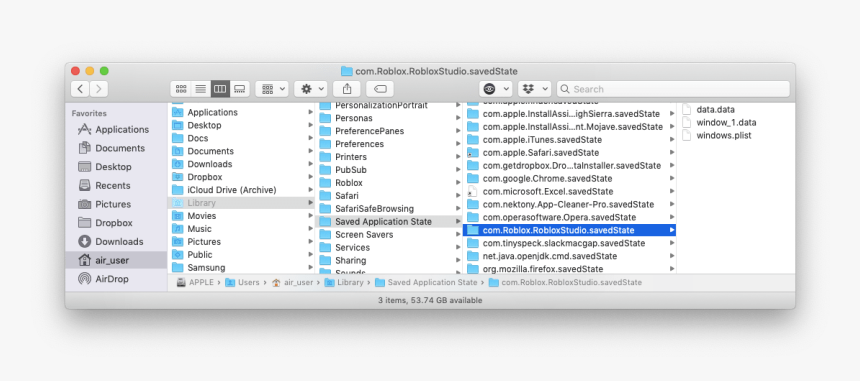Switch to column view
The width and height of the screenshot is (860, 381).
pyautogui.click(x=220, y=89)
